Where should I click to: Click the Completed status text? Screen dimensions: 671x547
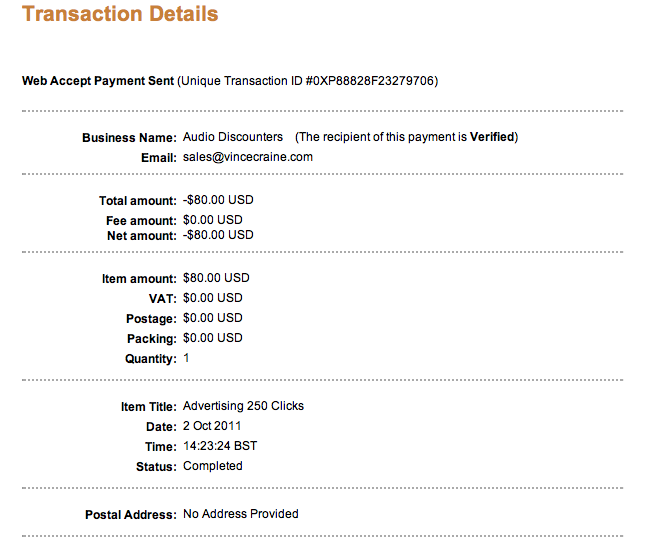point(213,466)
